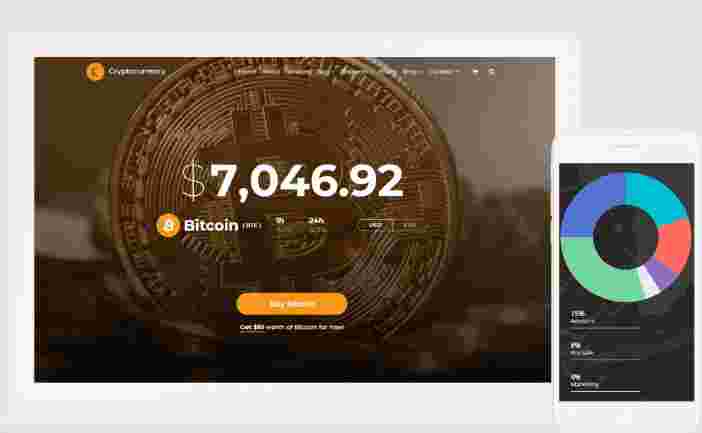The height and width of the screenshot is (433, 702).
Task: Open the free Bitcoin offer link
Action: (291, 327)
